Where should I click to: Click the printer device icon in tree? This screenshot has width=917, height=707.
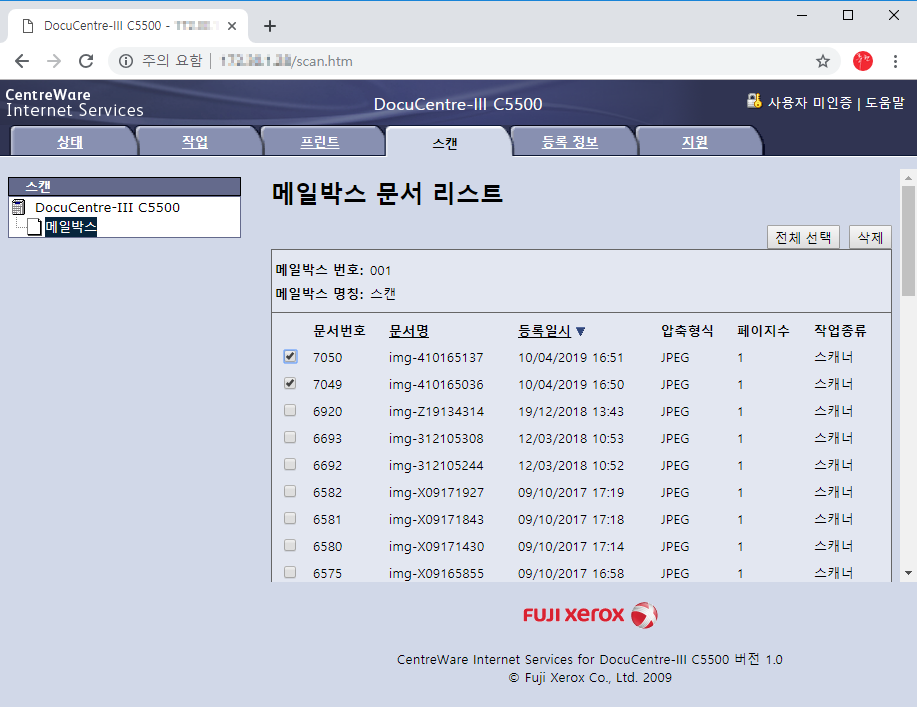tap(19, 207)
